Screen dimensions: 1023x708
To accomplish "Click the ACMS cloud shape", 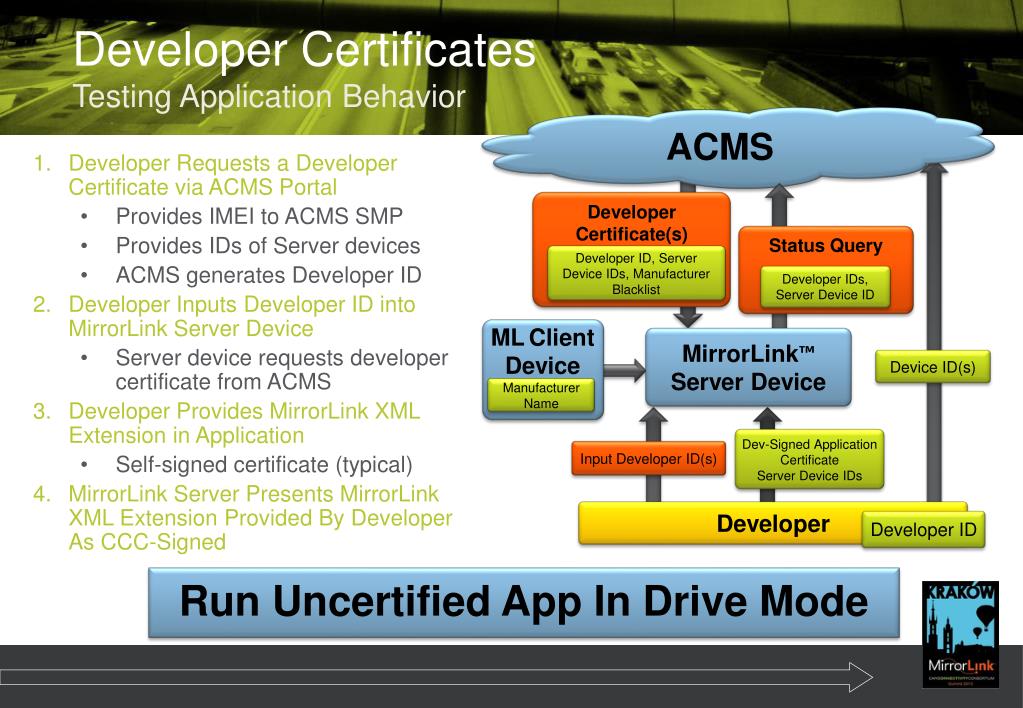I will 737,147.
